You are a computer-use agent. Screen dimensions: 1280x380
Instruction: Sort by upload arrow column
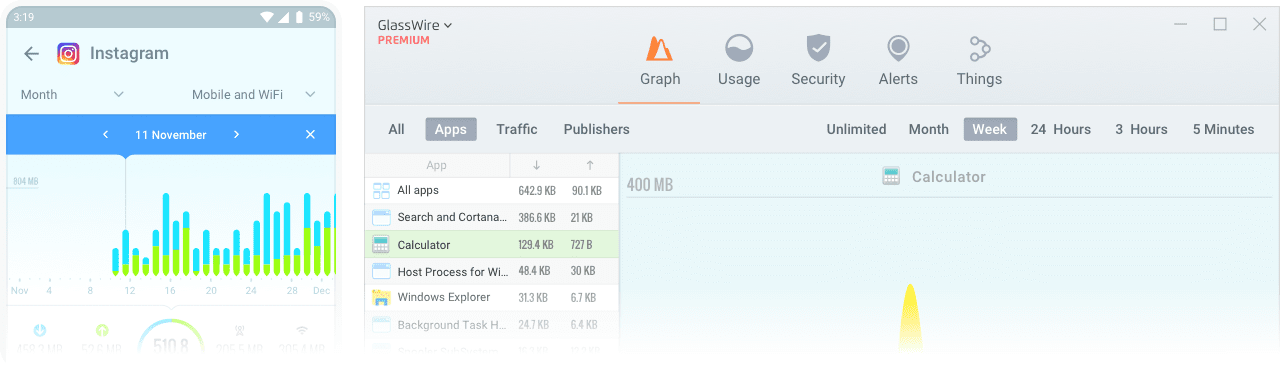pyautogui.click(x=590, y=165)
